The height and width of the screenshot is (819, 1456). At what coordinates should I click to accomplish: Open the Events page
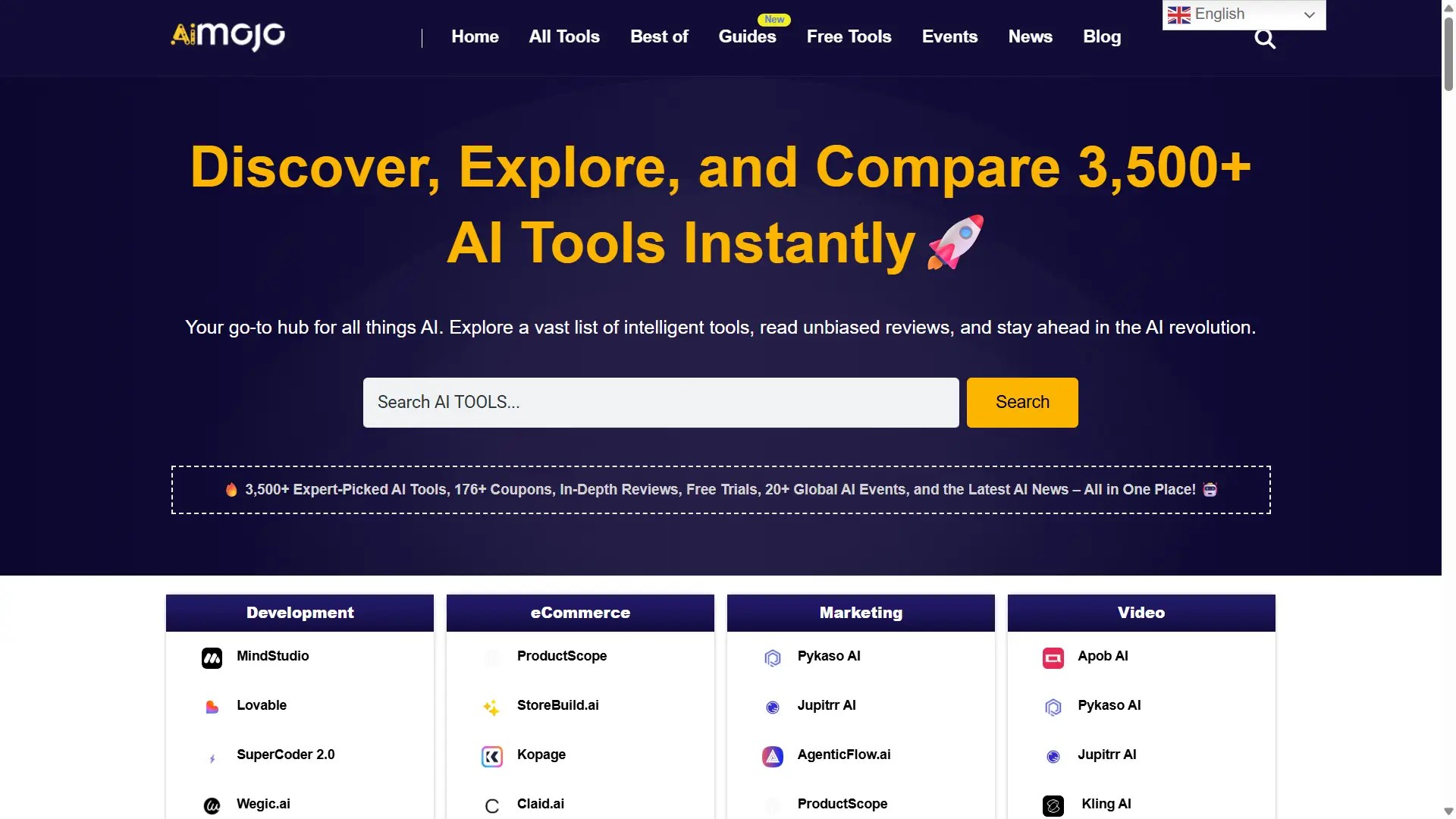[x=949, y=36]
